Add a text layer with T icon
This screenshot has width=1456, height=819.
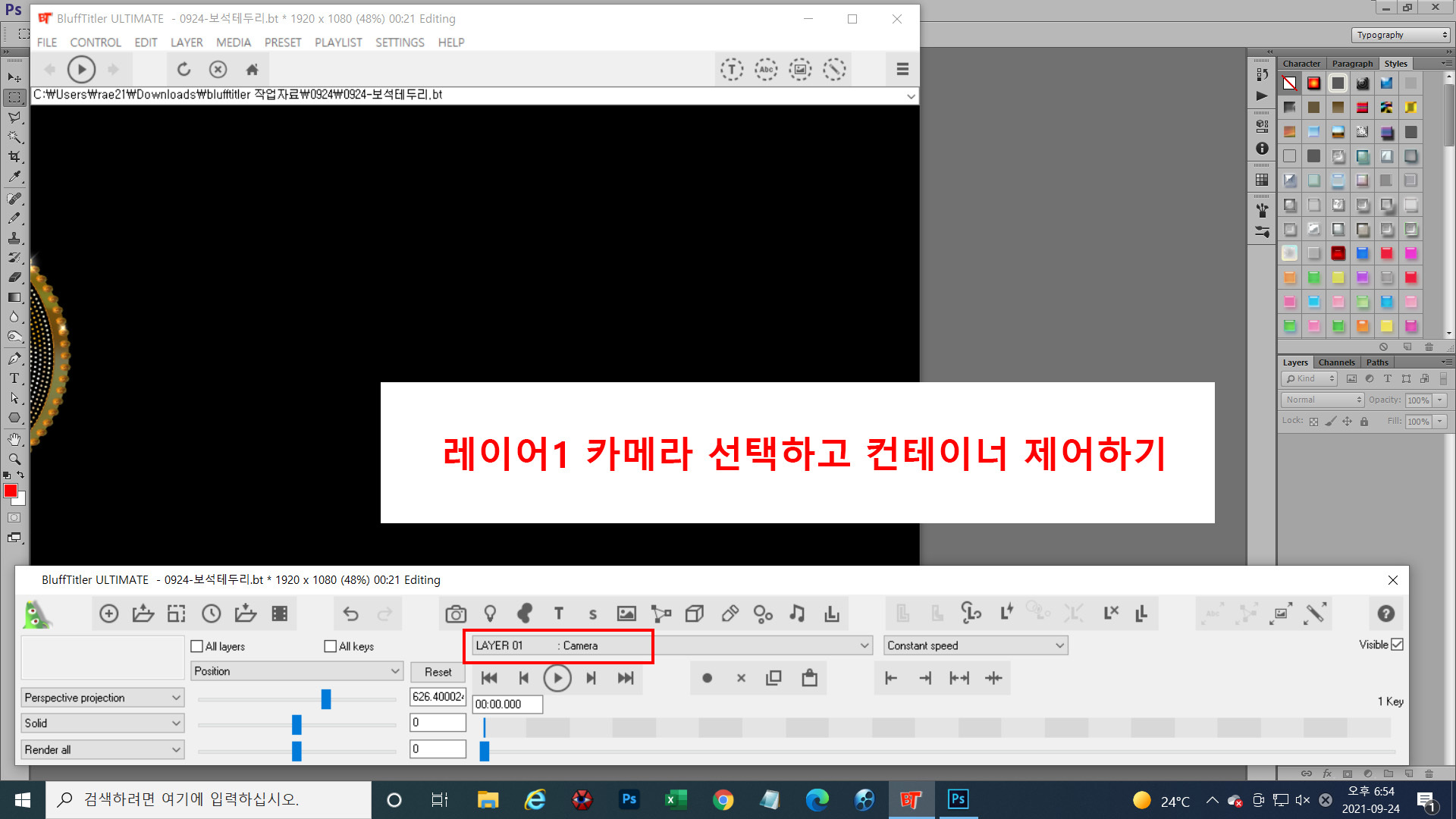559,613
